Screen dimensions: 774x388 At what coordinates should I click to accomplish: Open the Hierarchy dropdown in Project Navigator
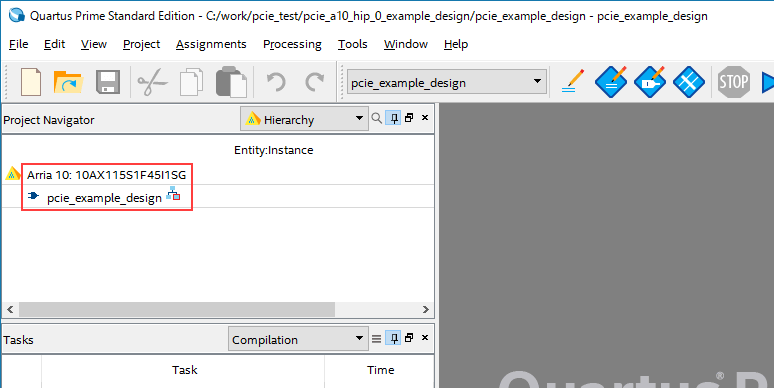(x=304, y=119)
